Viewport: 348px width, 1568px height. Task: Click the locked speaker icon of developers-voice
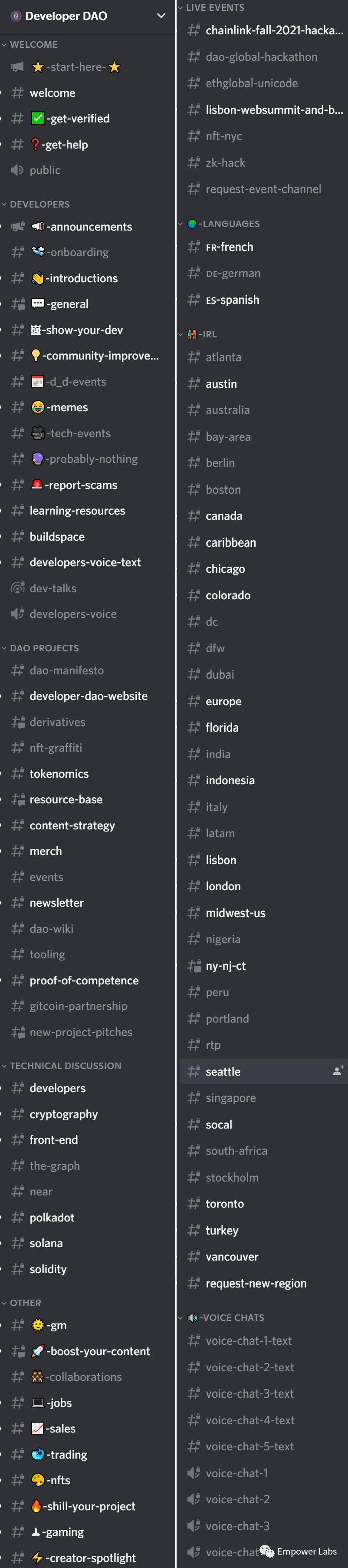18,614
